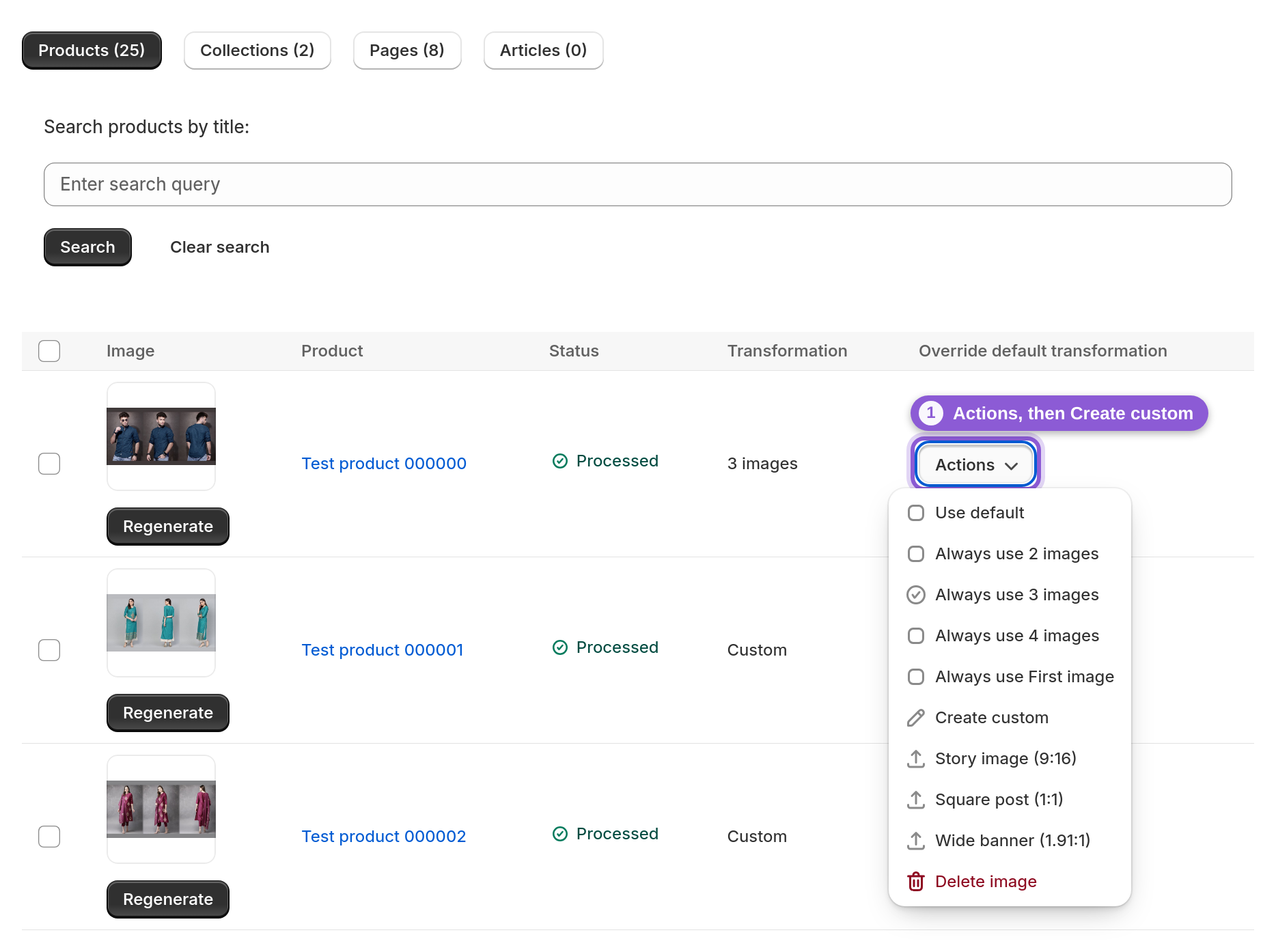Check the row checkbox for Test product 000000
Image resolution: width=1276 pixels, height=952 pixels.
pyautogui.click(x=49, y=464)
